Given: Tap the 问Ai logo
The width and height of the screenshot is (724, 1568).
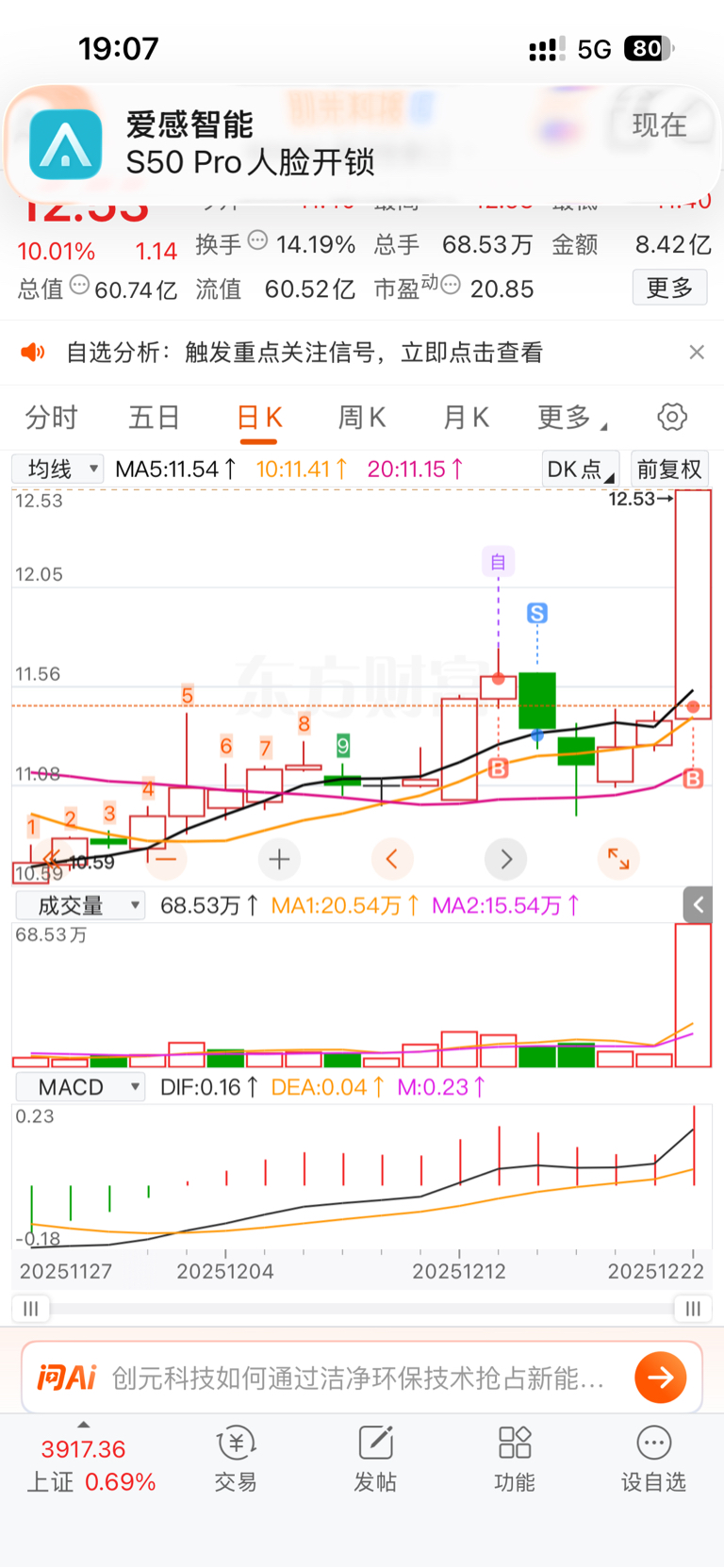Looking at the screenshot, I should point(67,1378).
